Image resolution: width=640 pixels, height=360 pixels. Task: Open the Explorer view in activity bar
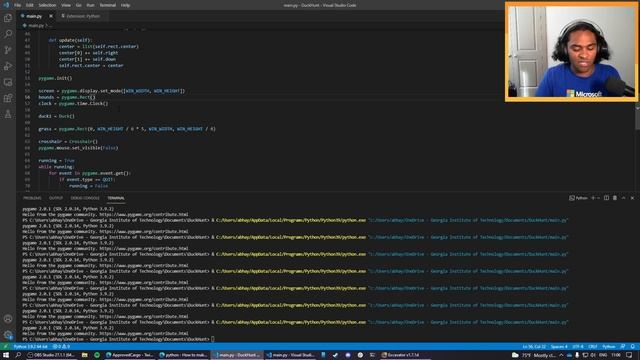point(8,18)
